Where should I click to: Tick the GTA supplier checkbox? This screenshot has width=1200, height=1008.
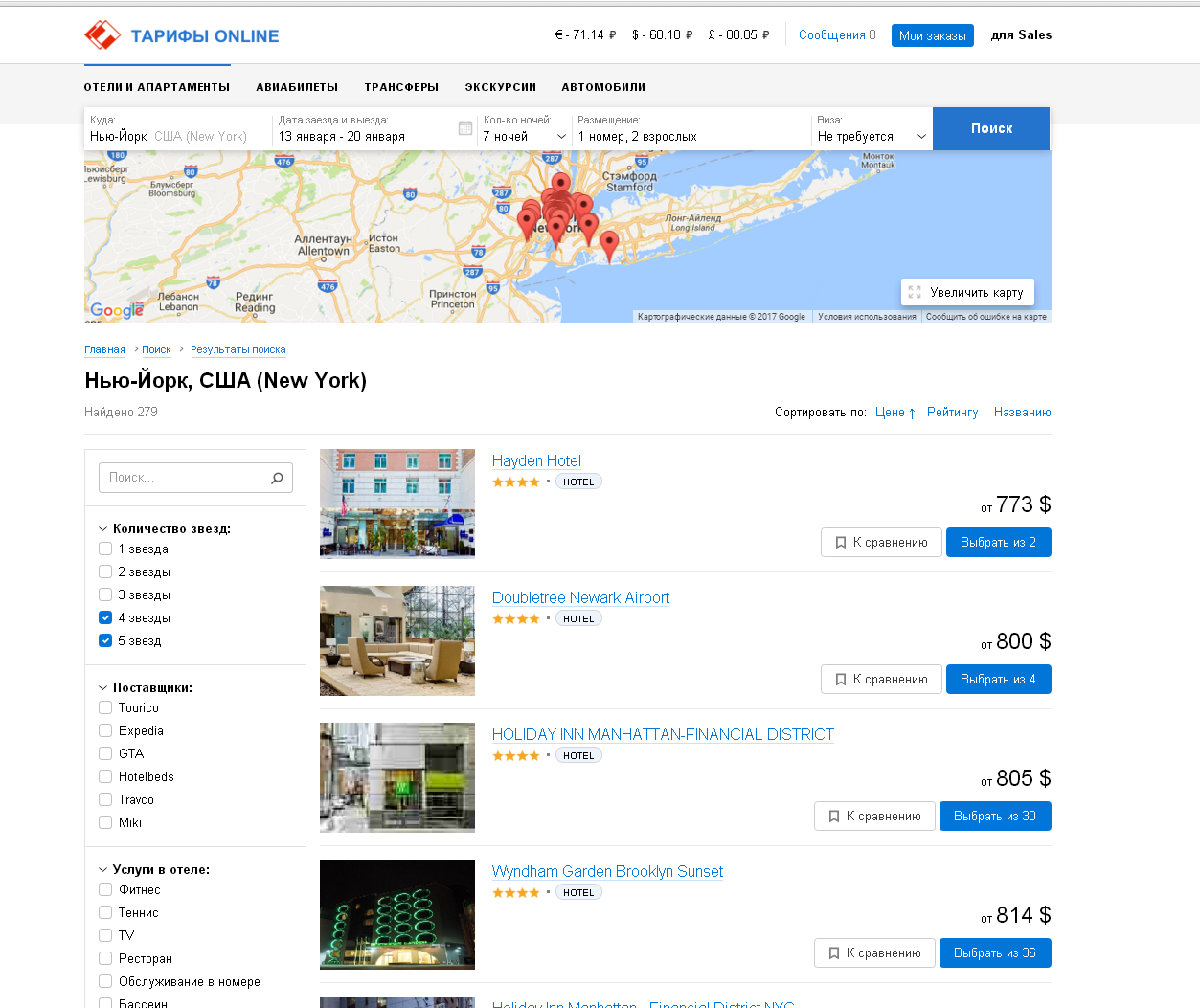pos(105,754)
